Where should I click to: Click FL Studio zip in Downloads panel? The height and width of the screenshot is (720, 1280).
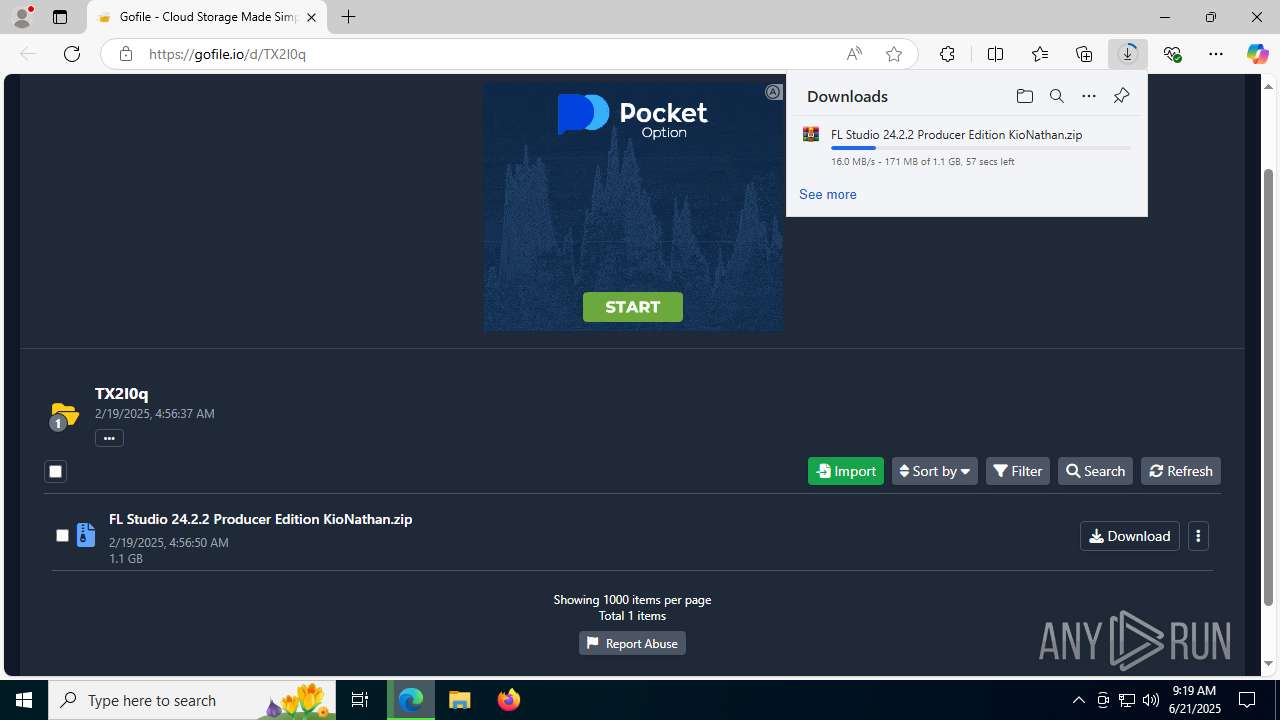[x=956, y=135]
